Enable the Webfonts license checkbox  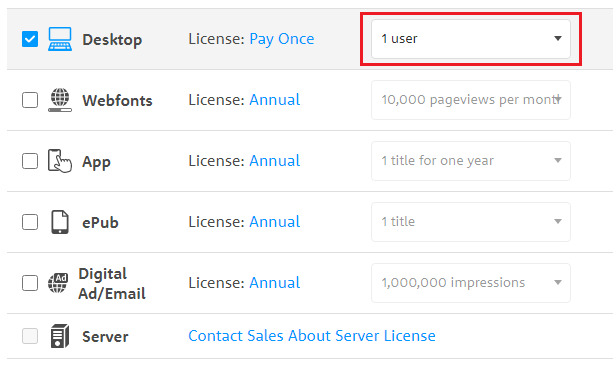(x=30, y=100)
